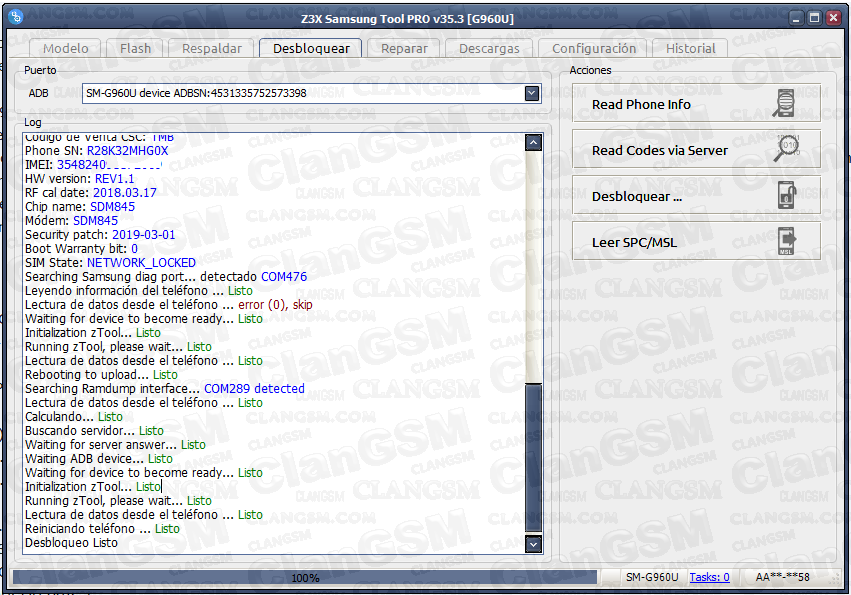
Task: Click 'COM289 detected' in the log
Action: tap(254, 389)
